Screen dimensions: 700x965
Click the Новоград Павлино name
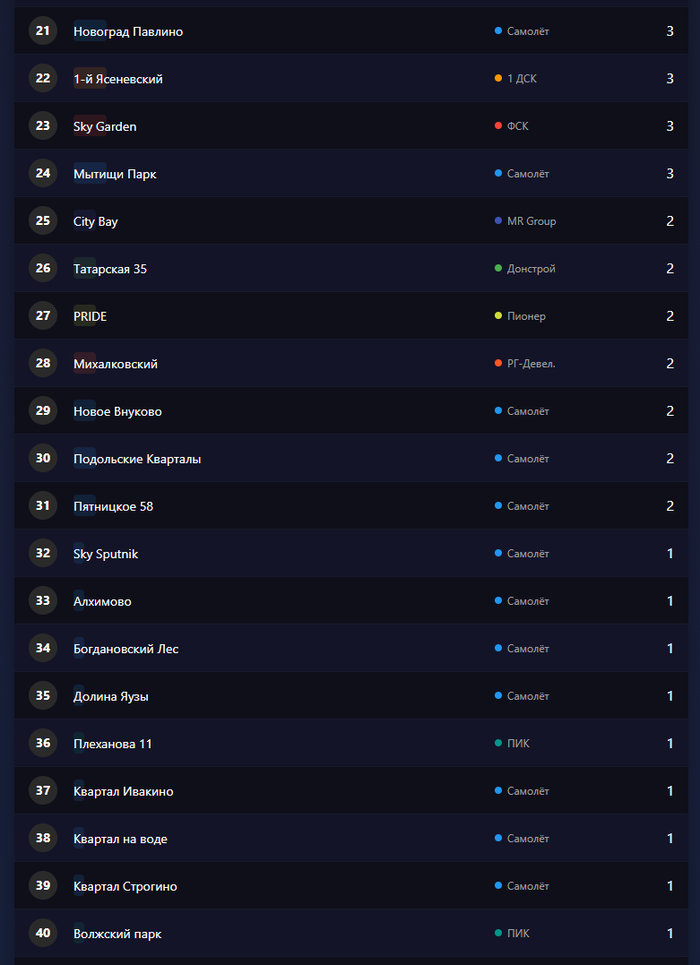(128, 32)
